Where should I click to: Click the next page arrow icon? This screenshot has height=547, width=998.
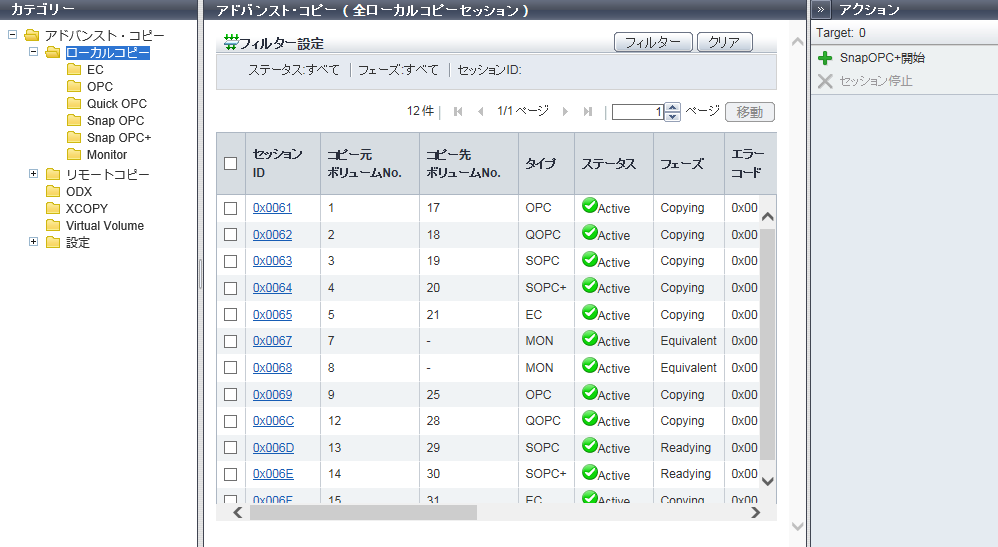(x=565, y=112)
